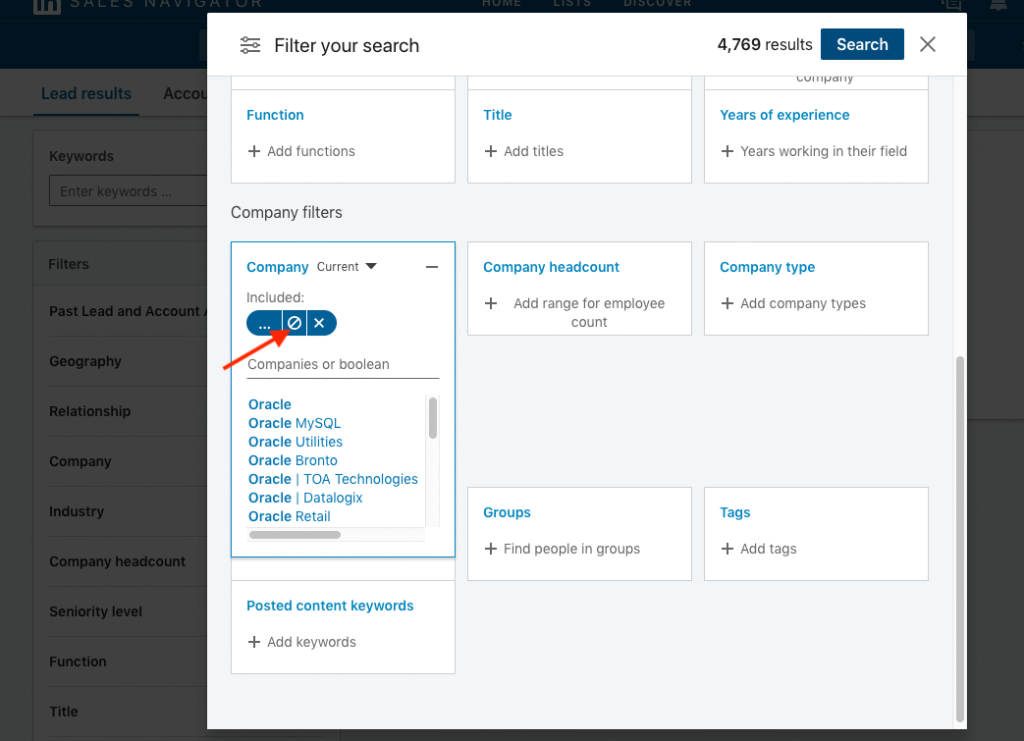
Task: Remove the included company pill with X
Action: (319, 323)
